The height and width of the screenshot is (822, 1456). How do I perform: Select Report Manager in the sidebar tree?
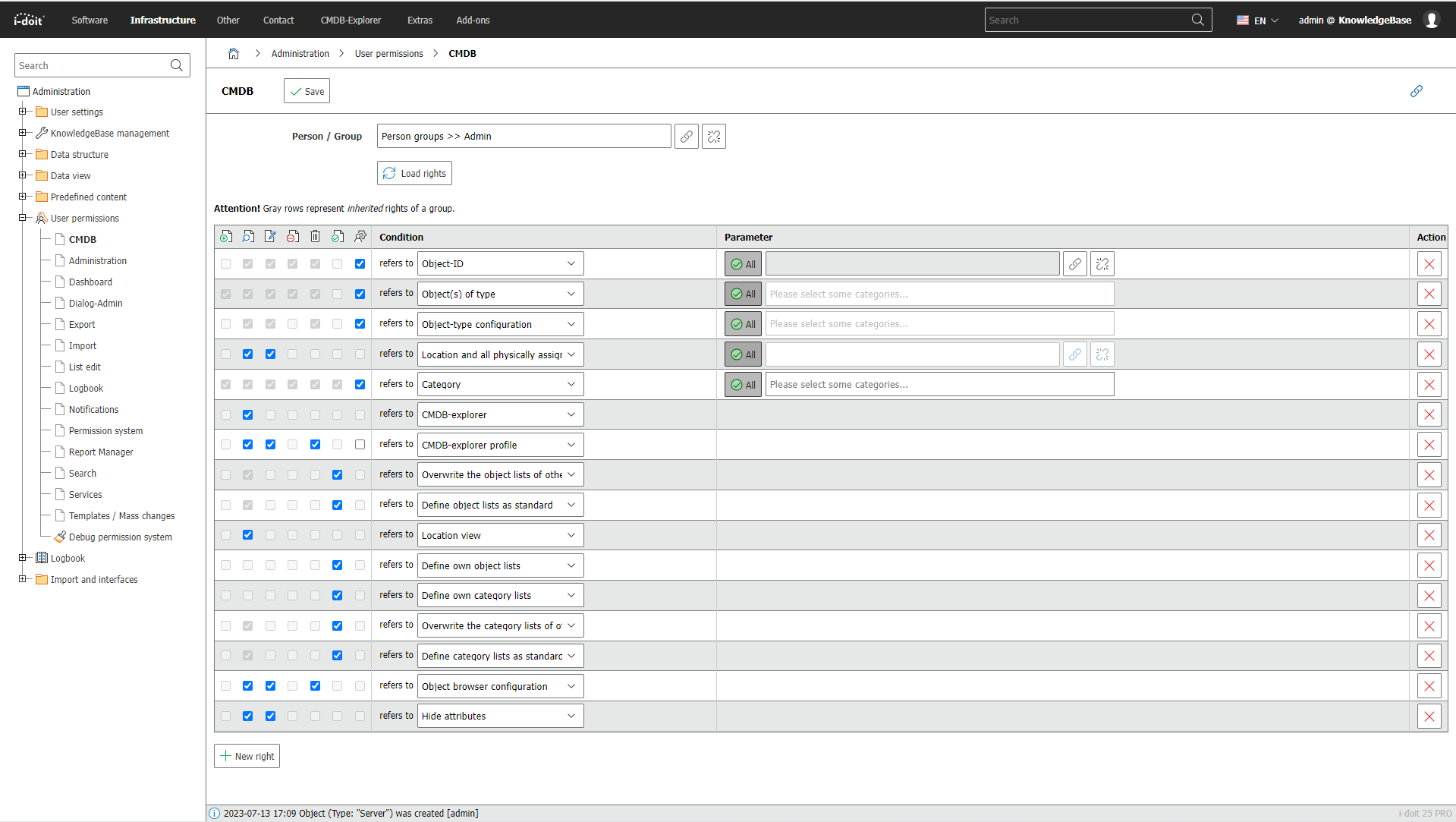pos(101,452)
